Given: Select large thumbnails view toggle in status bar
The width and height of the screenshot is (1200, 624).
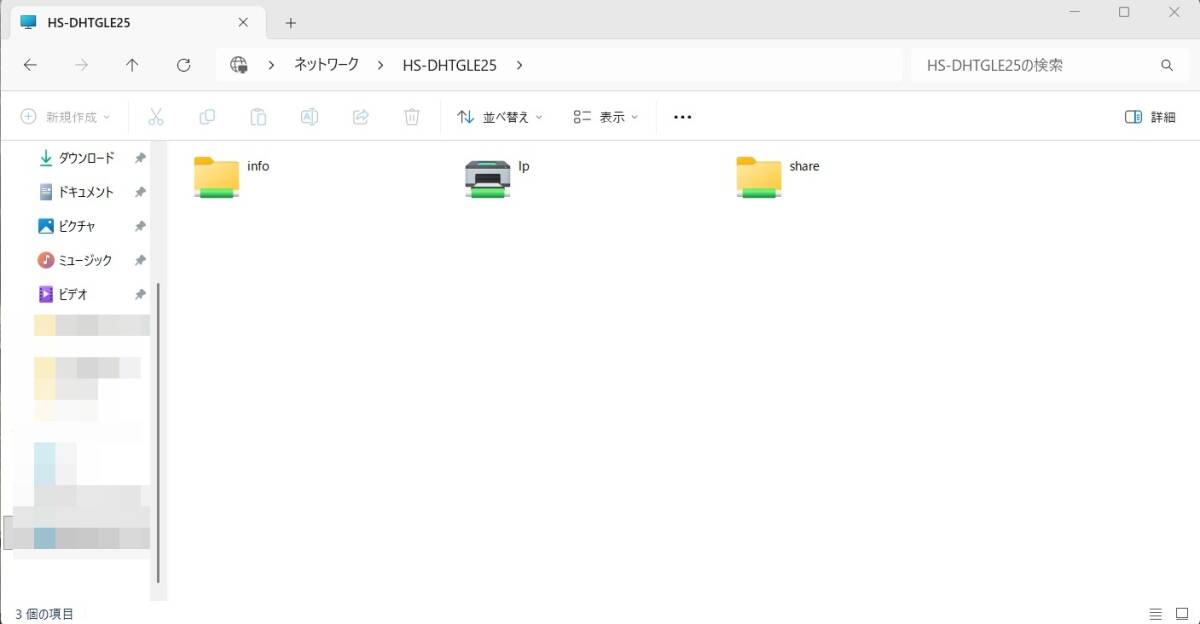Looking at the screenshot, I should point(1180,614).
